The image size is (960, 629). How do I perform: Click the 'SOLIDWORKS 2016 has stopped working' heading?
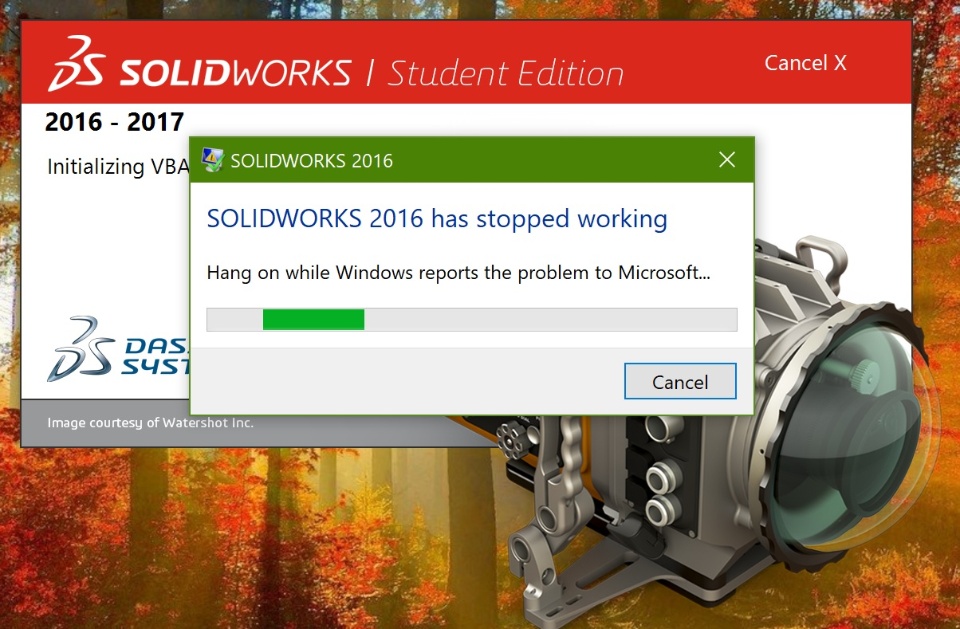[x=437, y=219]
